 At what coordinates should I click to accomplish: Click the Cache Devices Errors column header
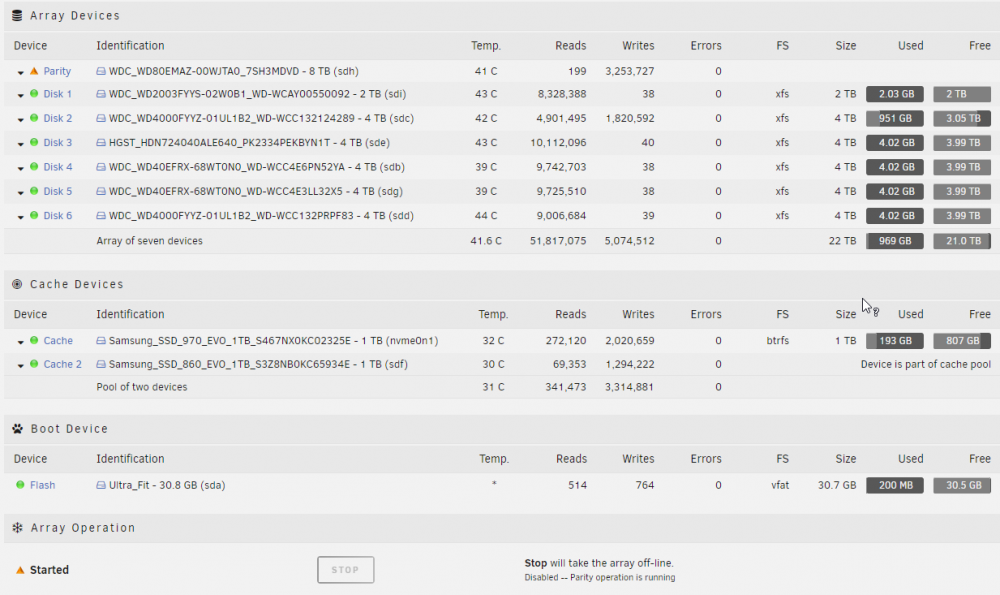705,314
